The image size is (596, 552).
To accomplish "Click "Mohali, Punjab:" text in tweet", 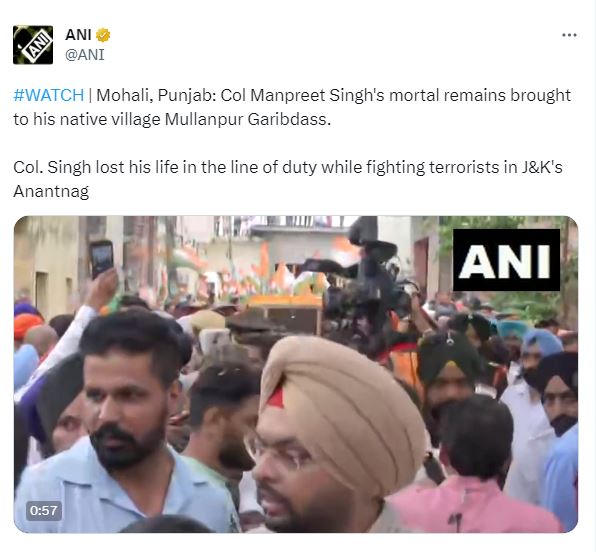I will click(x=156, y=95).
